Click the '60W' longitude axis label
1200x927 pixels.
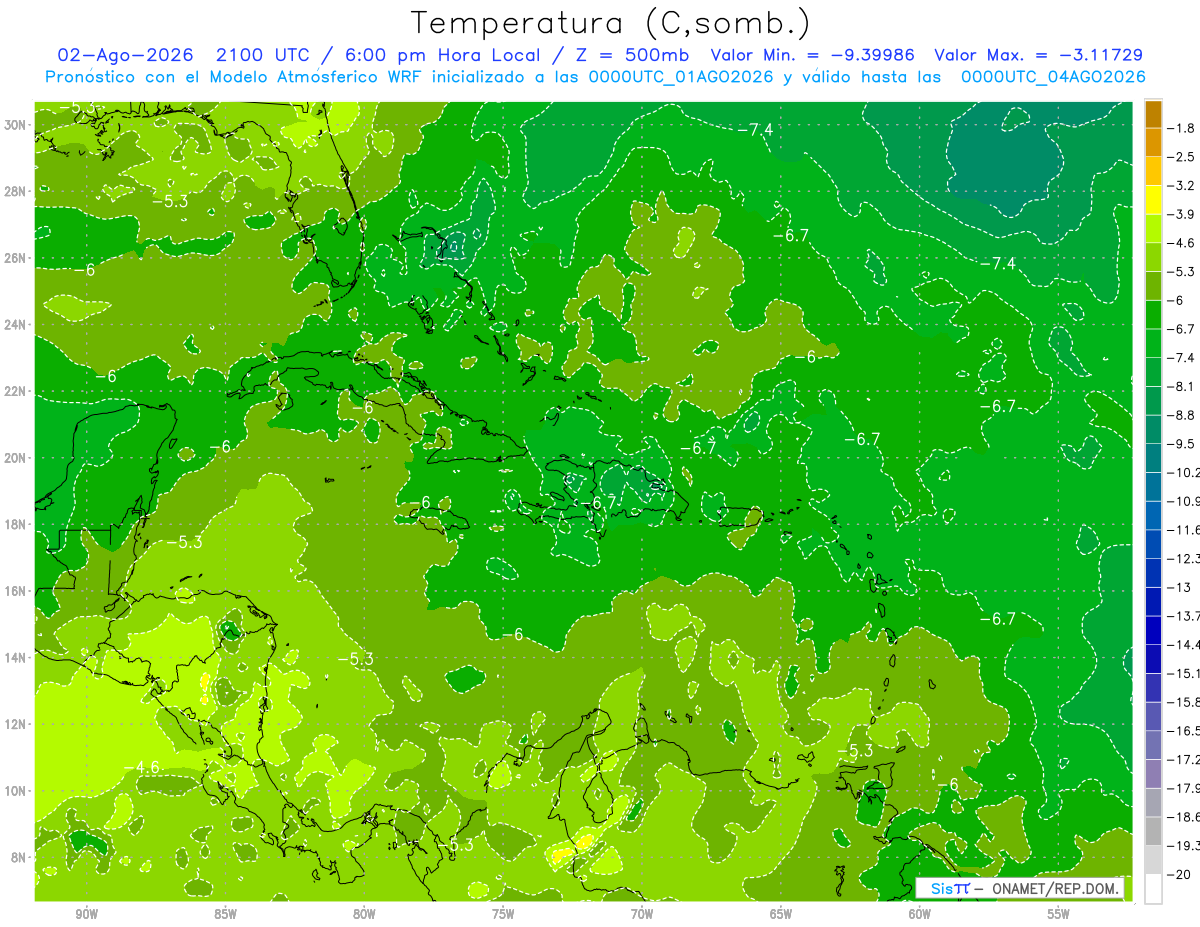920,914
